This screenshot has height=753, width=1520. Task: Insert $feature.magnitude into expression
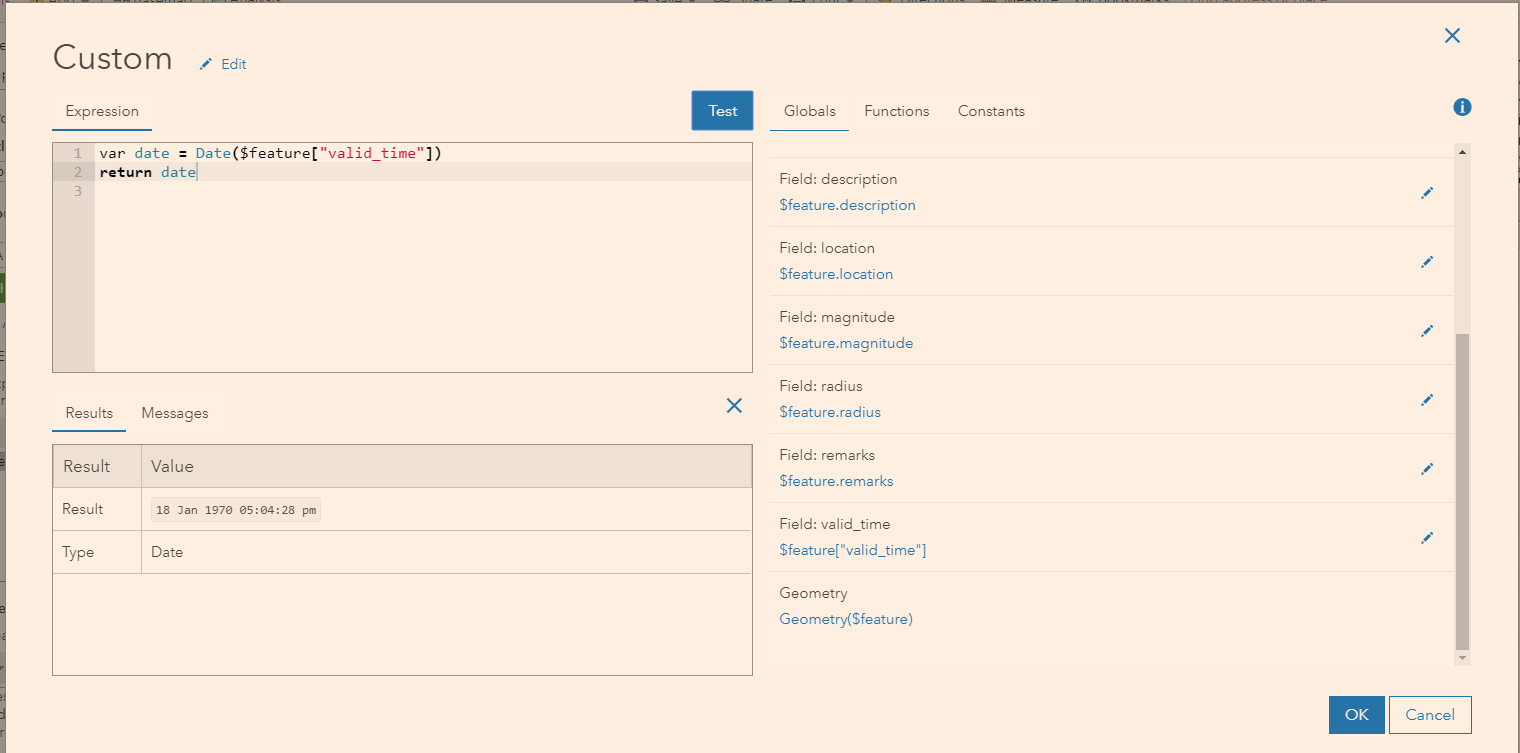[846, 343]
